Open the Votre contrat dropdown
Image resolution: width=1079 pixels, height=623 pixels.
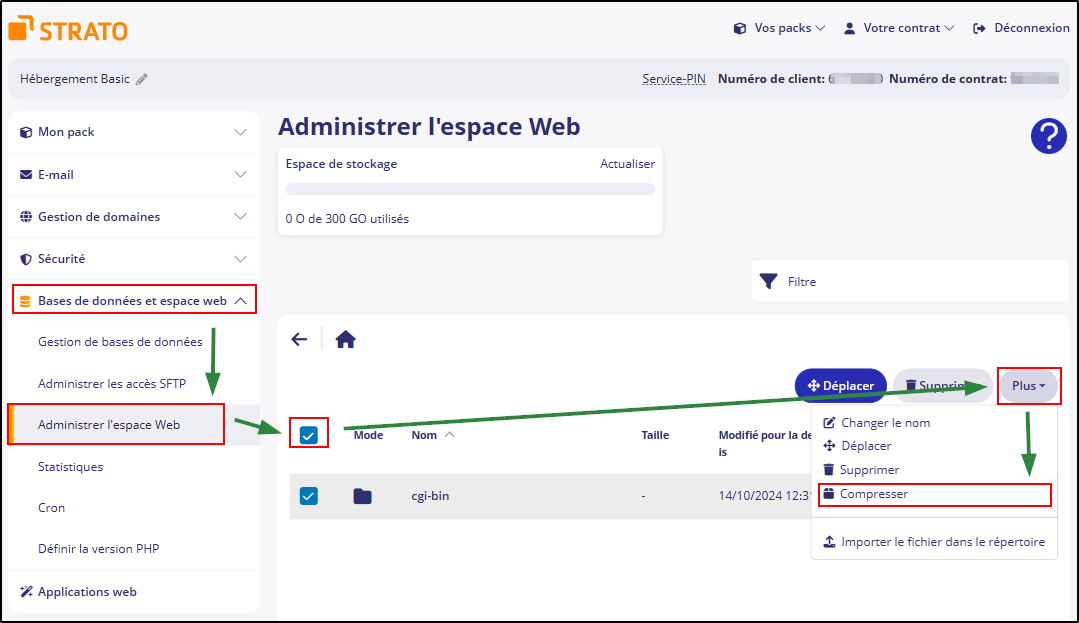[899, 28]
